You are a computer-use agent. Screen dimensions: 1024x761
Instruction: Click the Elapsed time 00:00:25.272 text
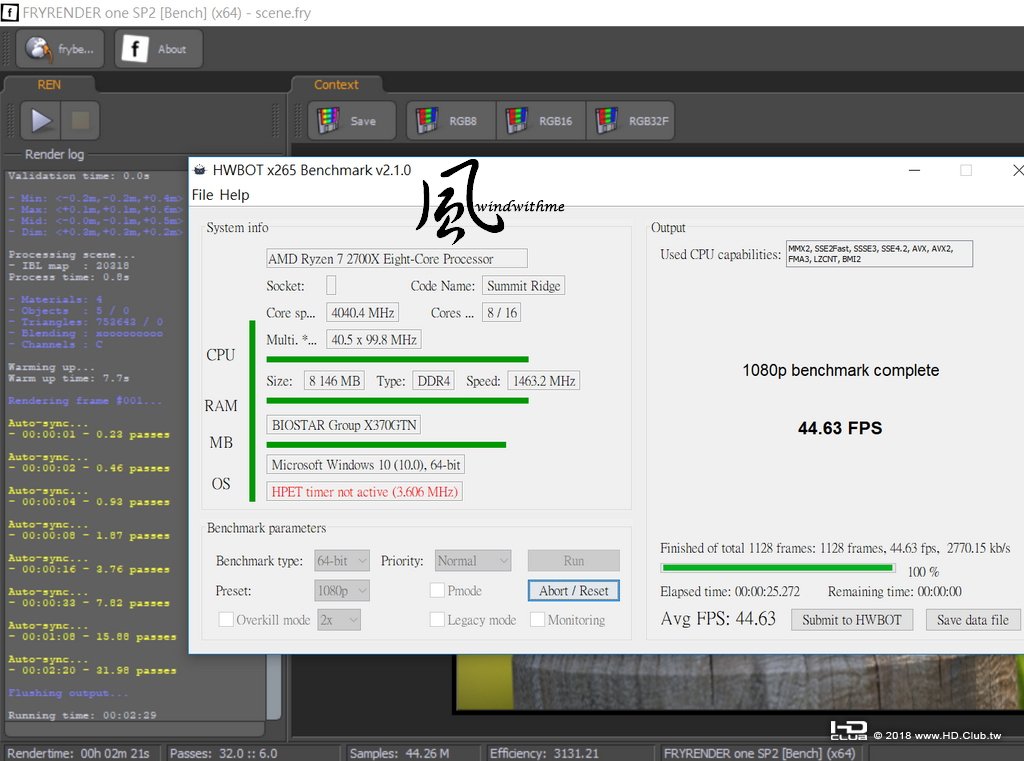729,591
